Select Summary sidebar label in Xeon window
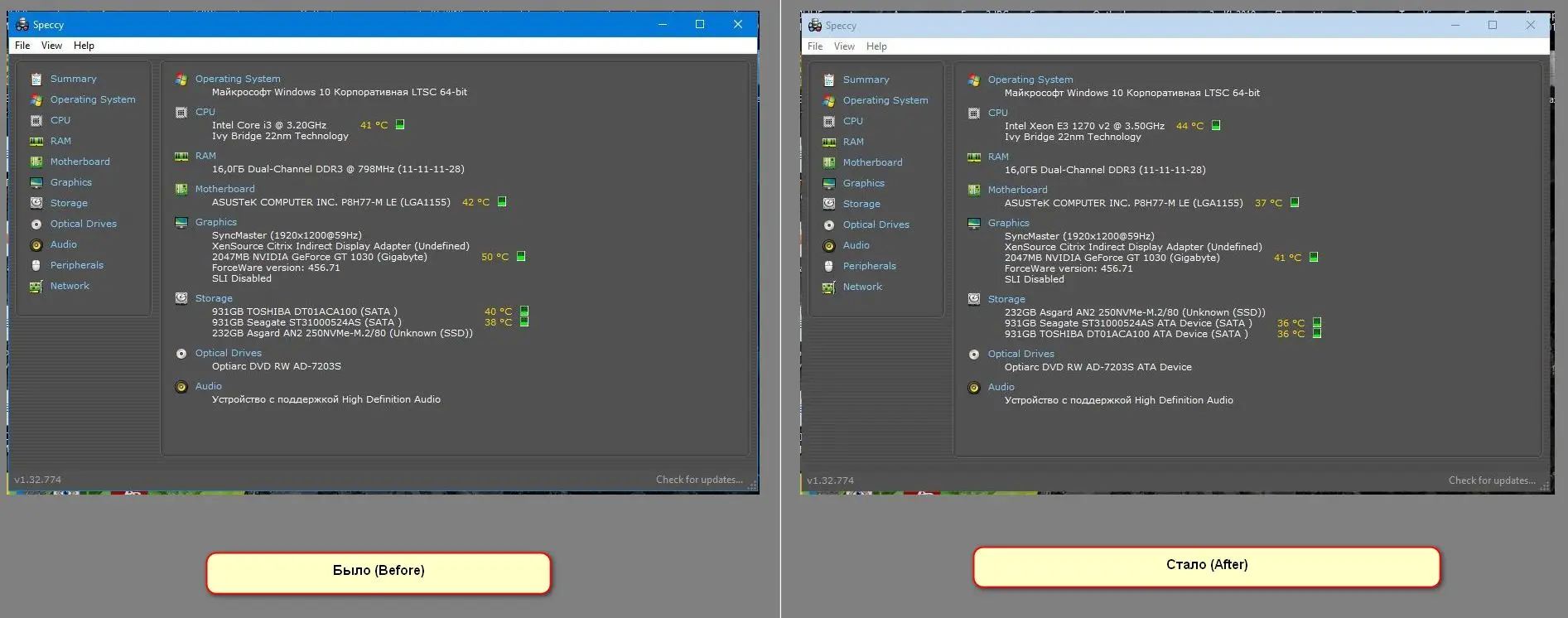 866,80
